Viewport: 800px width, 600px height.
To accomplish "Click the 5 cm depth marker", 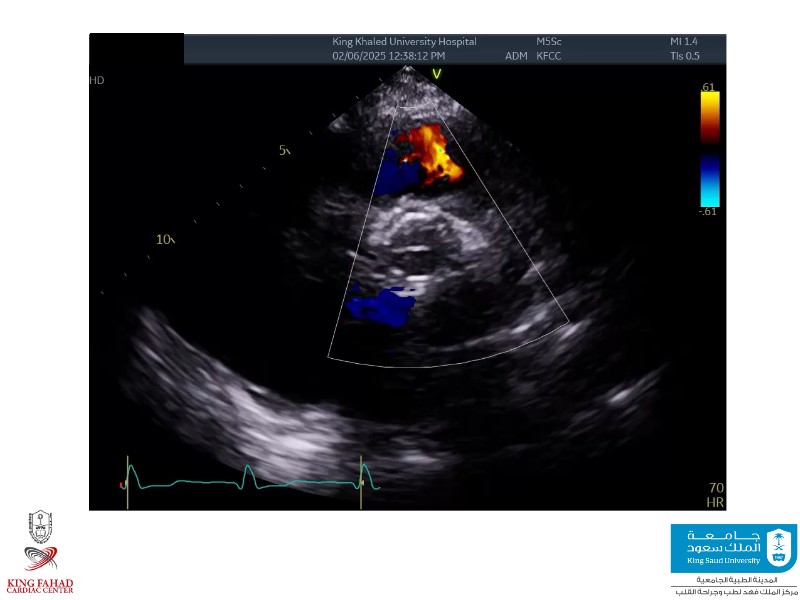I will [x=284, y=150].
